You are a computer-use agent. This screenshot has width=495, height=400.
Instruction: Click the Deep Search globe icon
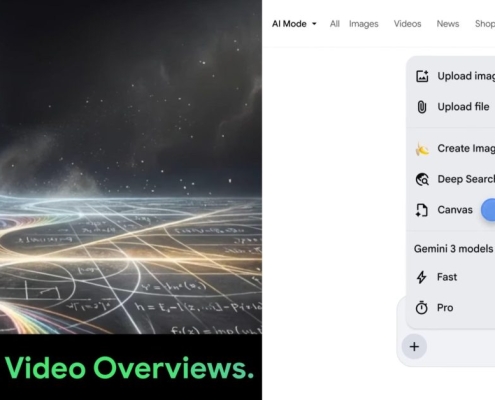click(422, 179)
